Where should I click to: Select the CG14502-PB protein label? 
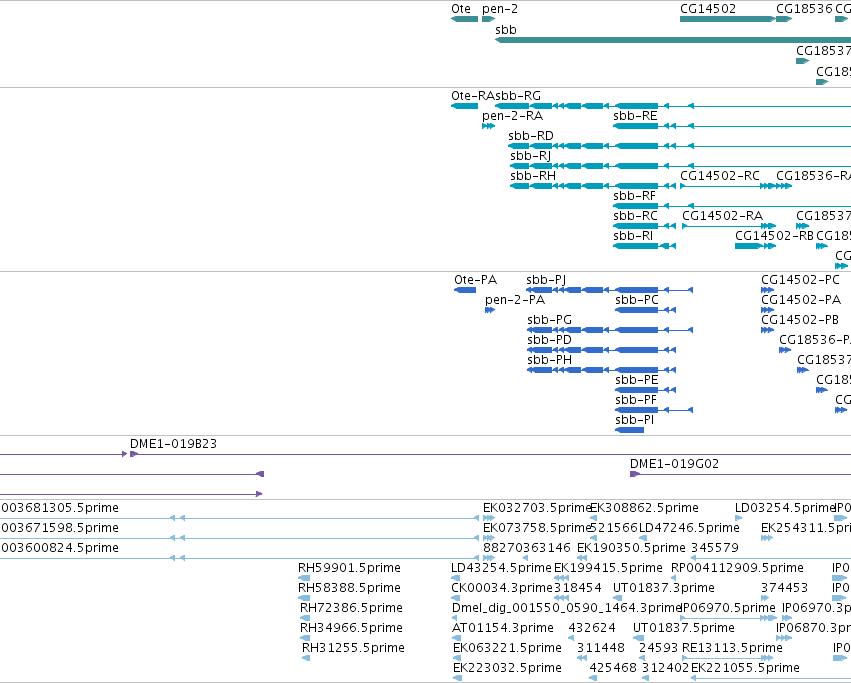[x=800, y=320]
